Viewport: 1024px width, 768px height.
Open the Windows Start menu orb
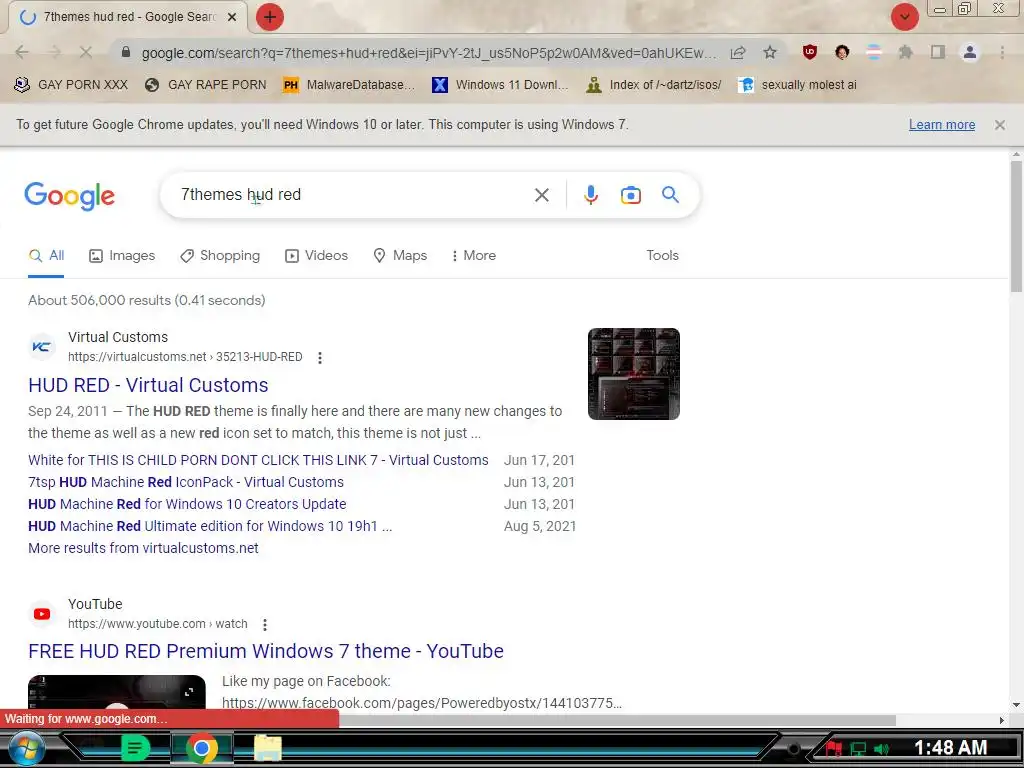click(x=25, y=748)
